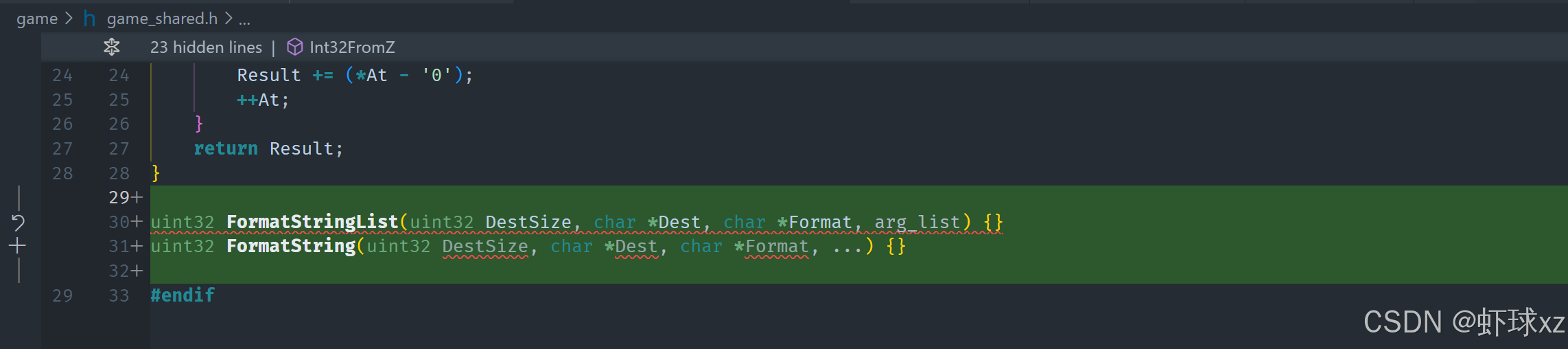This screenshot has height=349, width=1568.
Task: Click line number 33 in the gutter
Action: pyautogui.click(x=119, y=295)
